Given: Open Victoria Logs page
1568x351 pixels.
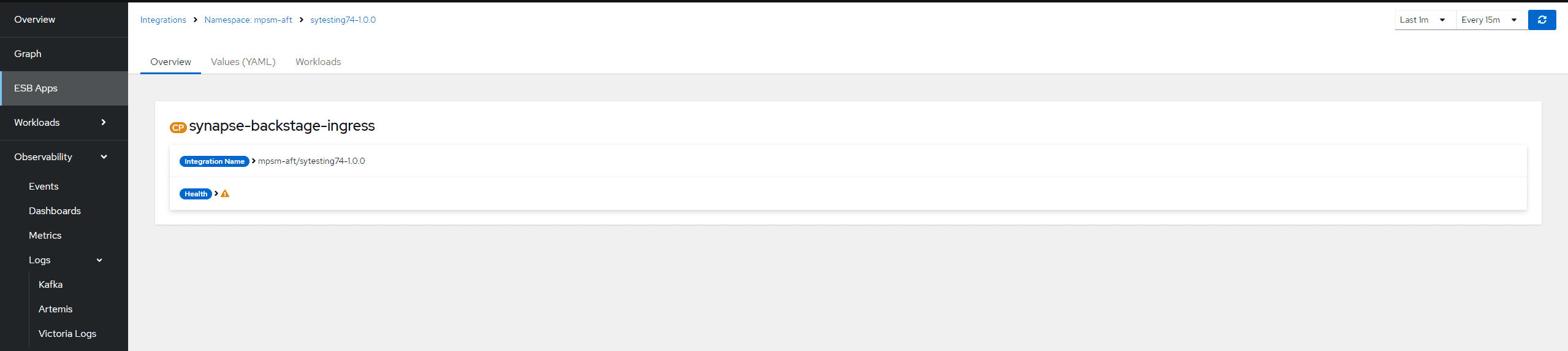Looking at the screenshot, I should (x=67, y=334).
